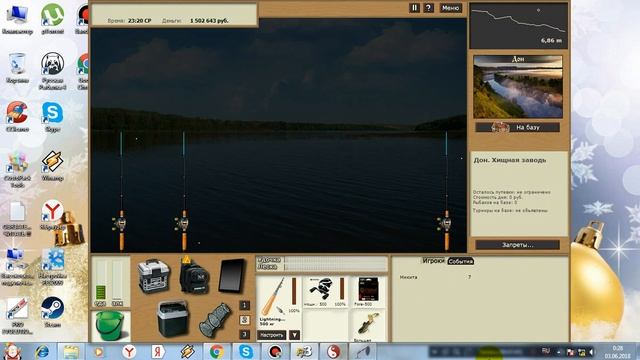Open Internet Explorer from the taskbar
Image resolution: width=640 pixels, height=360 pixels.
[x=42, y=351]
